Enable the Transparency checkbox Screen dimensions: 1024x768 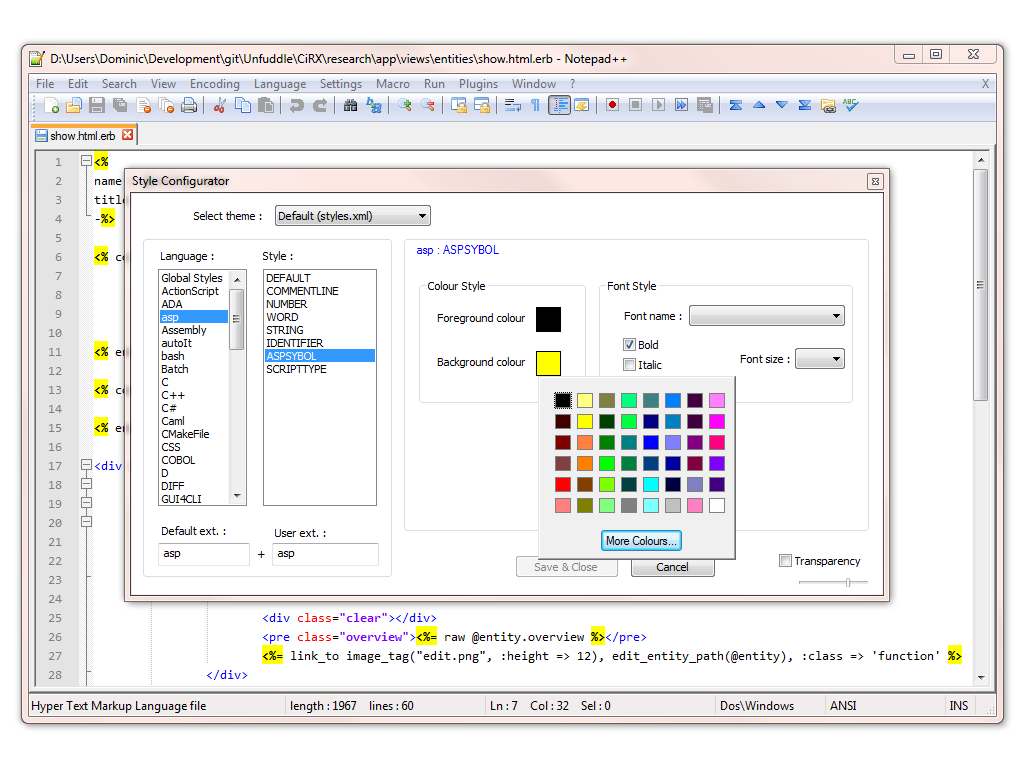click(786, 560)
